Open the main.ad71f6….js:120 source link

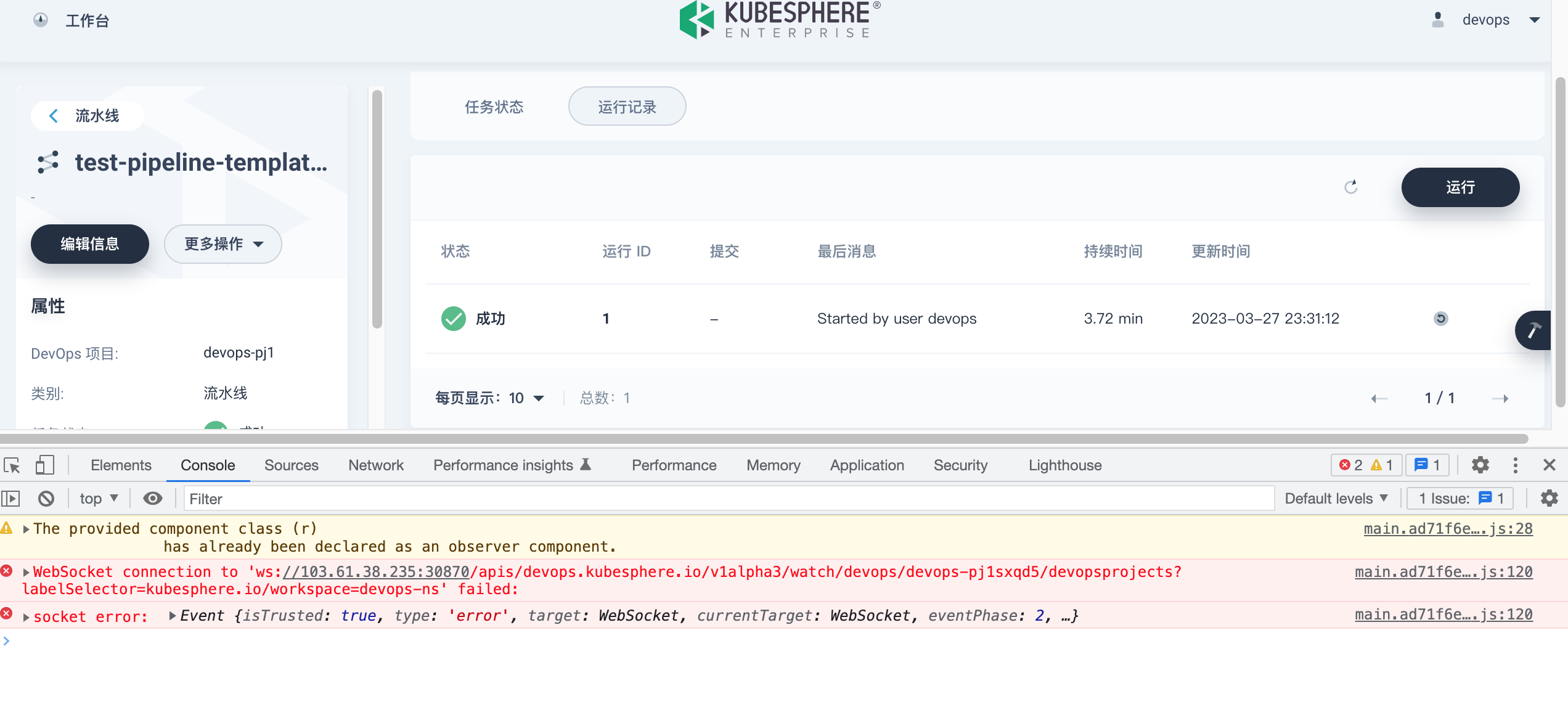coord(1443,571)
